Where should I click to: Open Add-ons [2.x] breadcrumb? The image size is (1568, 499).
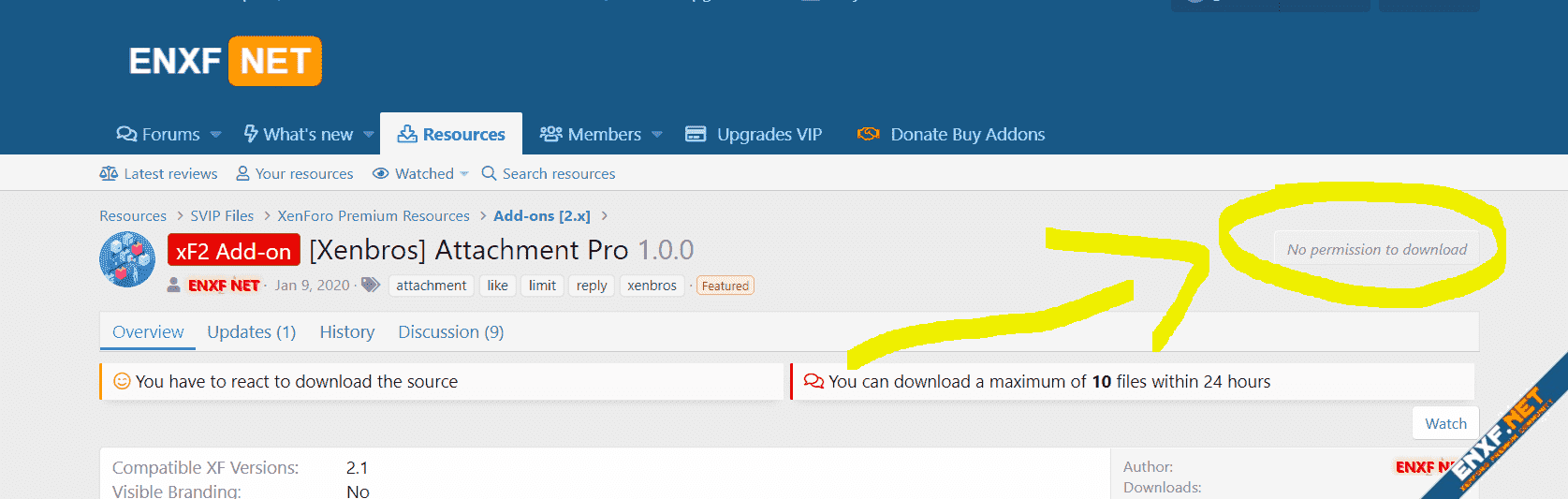(x=542, y=215)
